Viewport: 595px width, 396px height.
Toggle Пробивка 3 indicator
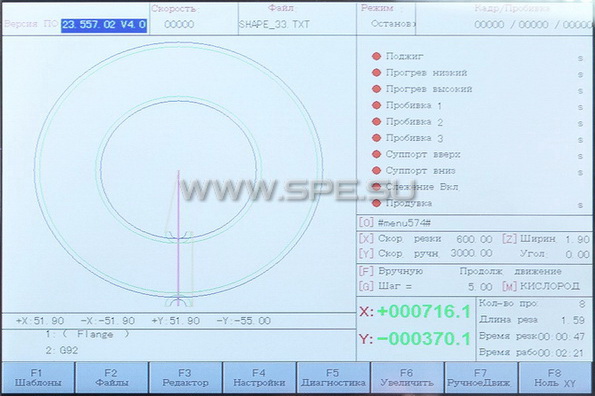[x=376, y=138]
